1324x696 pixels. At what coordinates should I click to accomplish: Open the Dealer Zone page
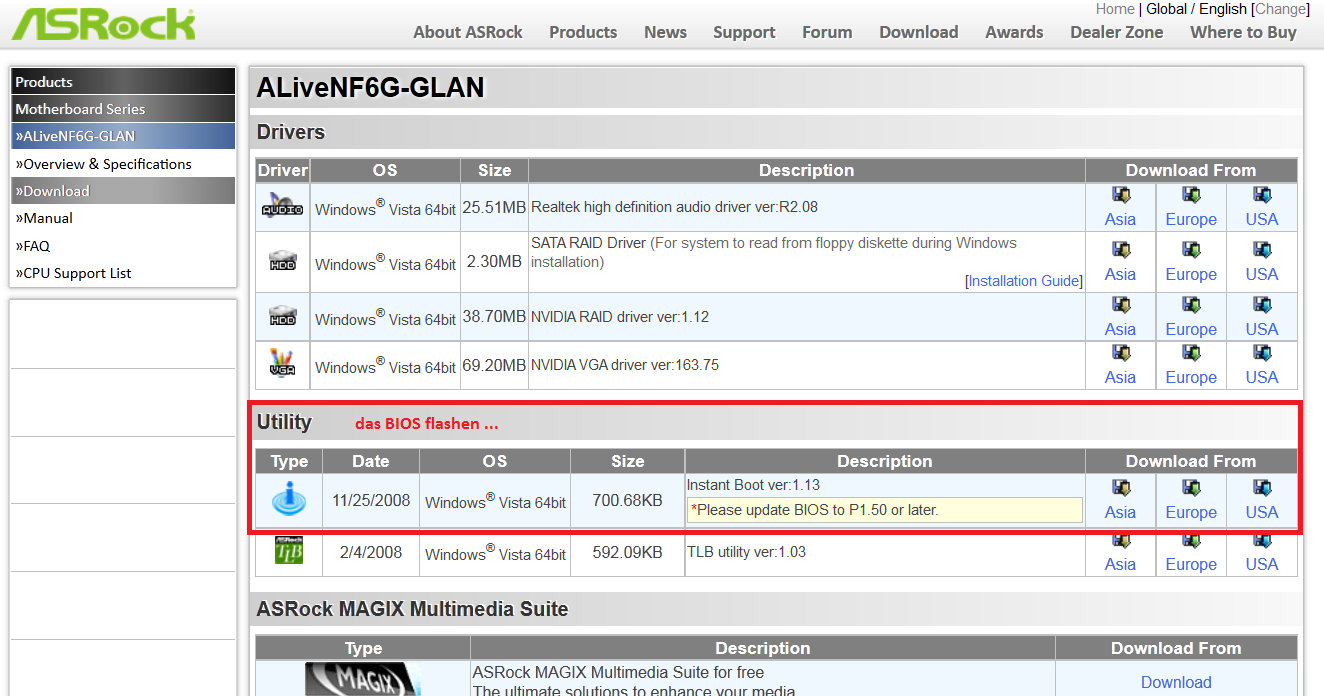(x=1117, y=32)
